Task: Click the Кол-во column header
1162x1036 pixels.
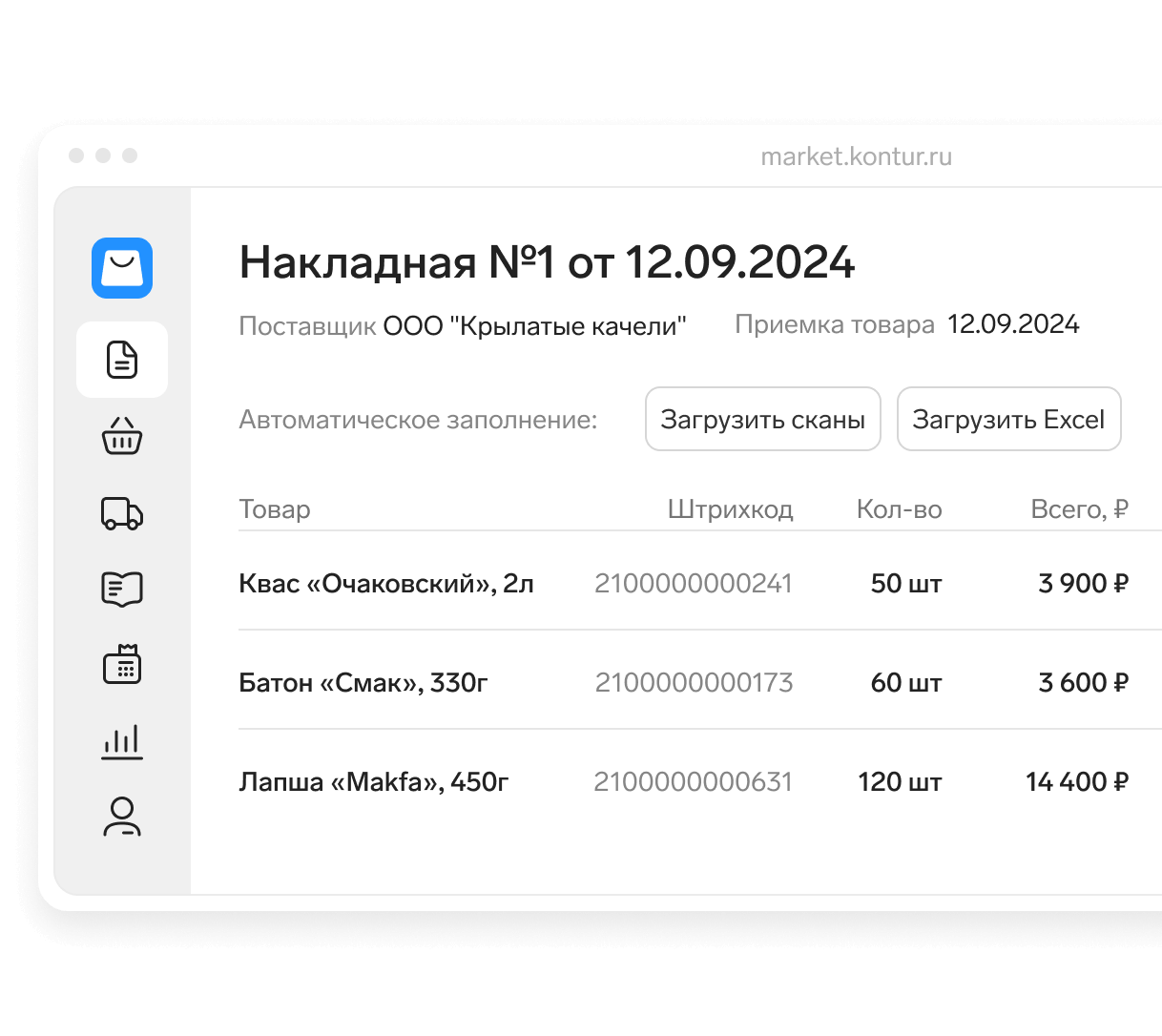Action: 900,509
